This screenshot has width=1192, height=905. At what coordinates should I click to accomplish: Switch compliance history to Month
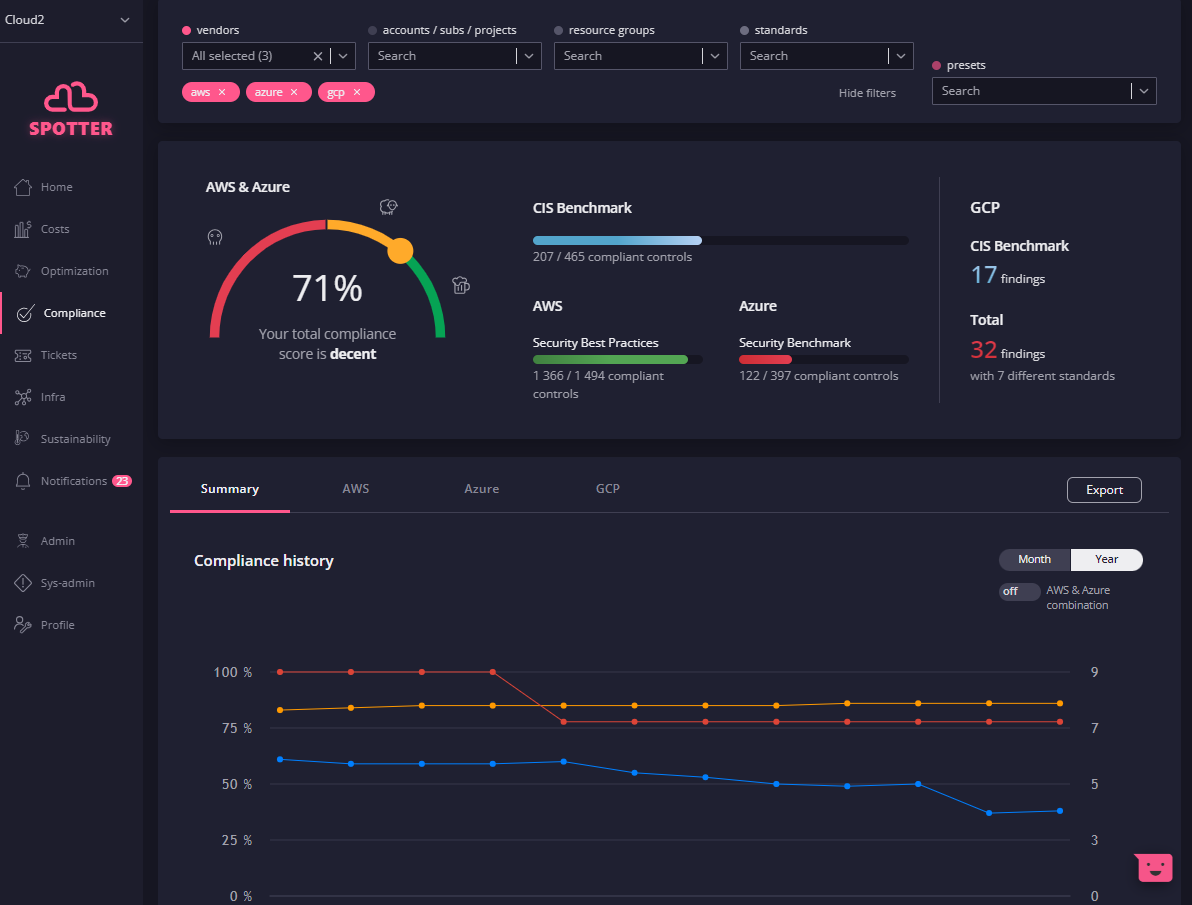coord(1034,559)
